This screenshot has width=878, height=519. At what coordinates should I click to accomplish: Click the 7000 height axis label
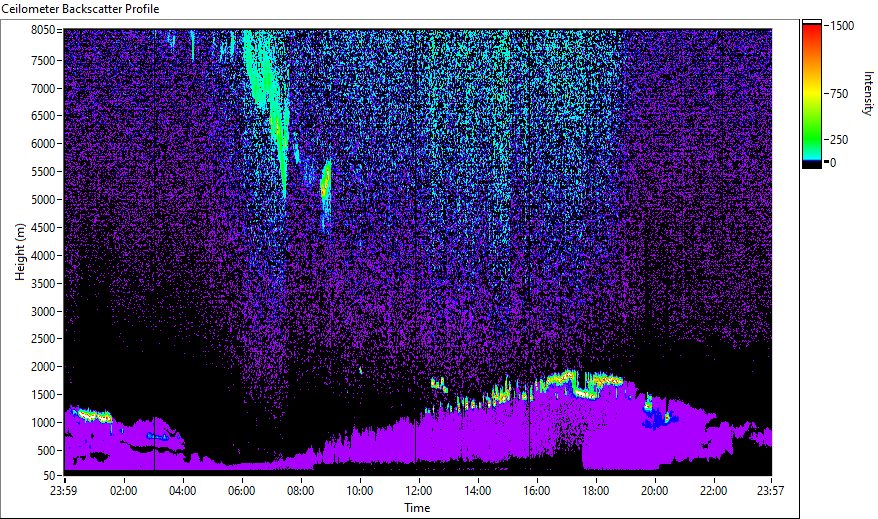pos(43,88)
